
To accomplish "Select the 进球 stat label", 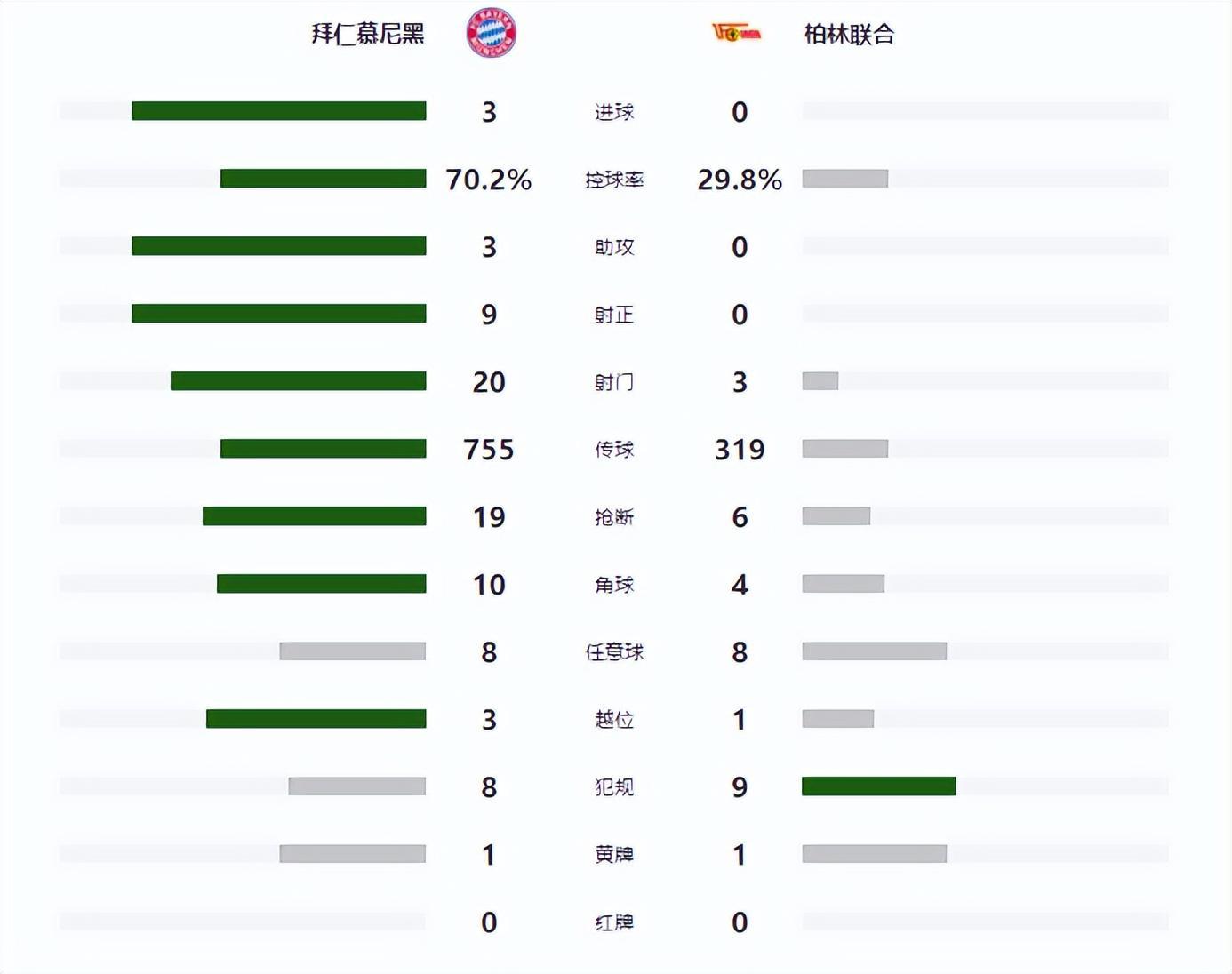I will [x=614, y=112].
